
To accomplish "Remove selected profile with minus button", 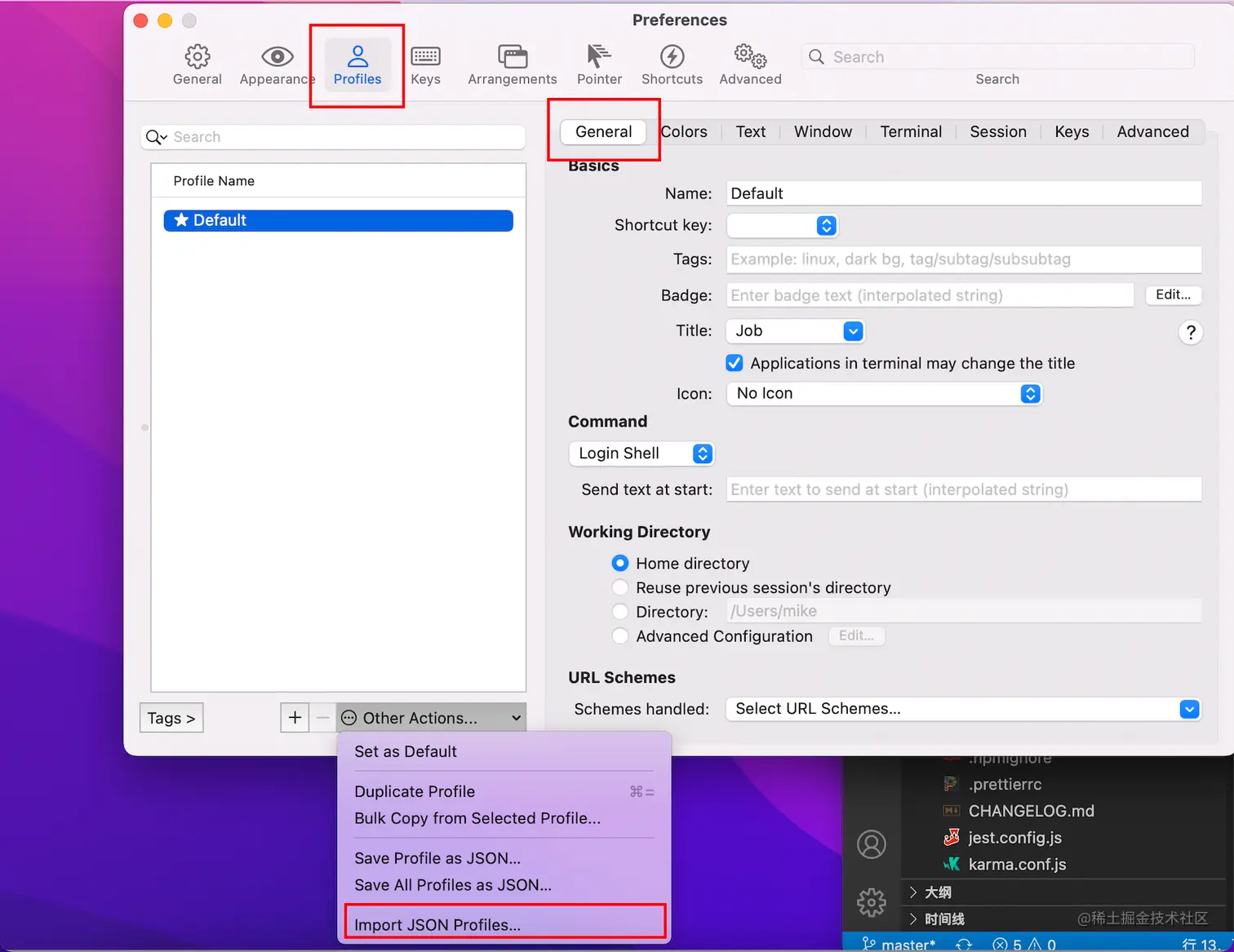I will point(322,718).
